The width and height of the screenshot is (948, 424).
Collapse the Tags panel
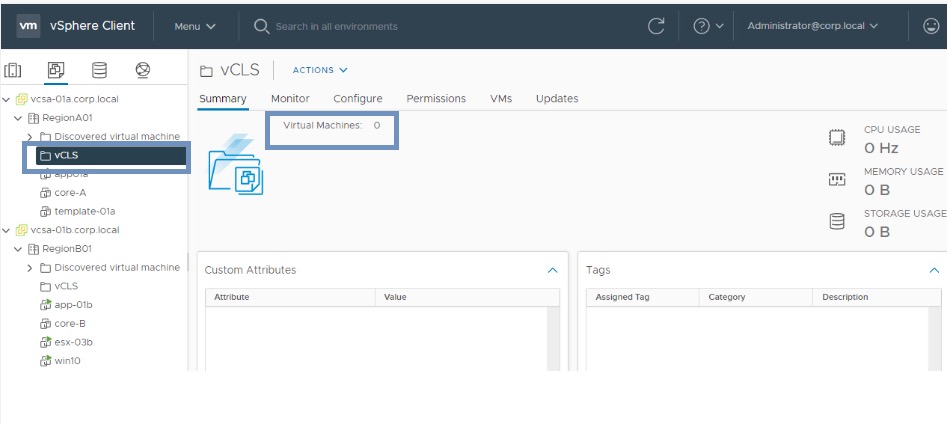pyautogui.click(x=934, y=270)
